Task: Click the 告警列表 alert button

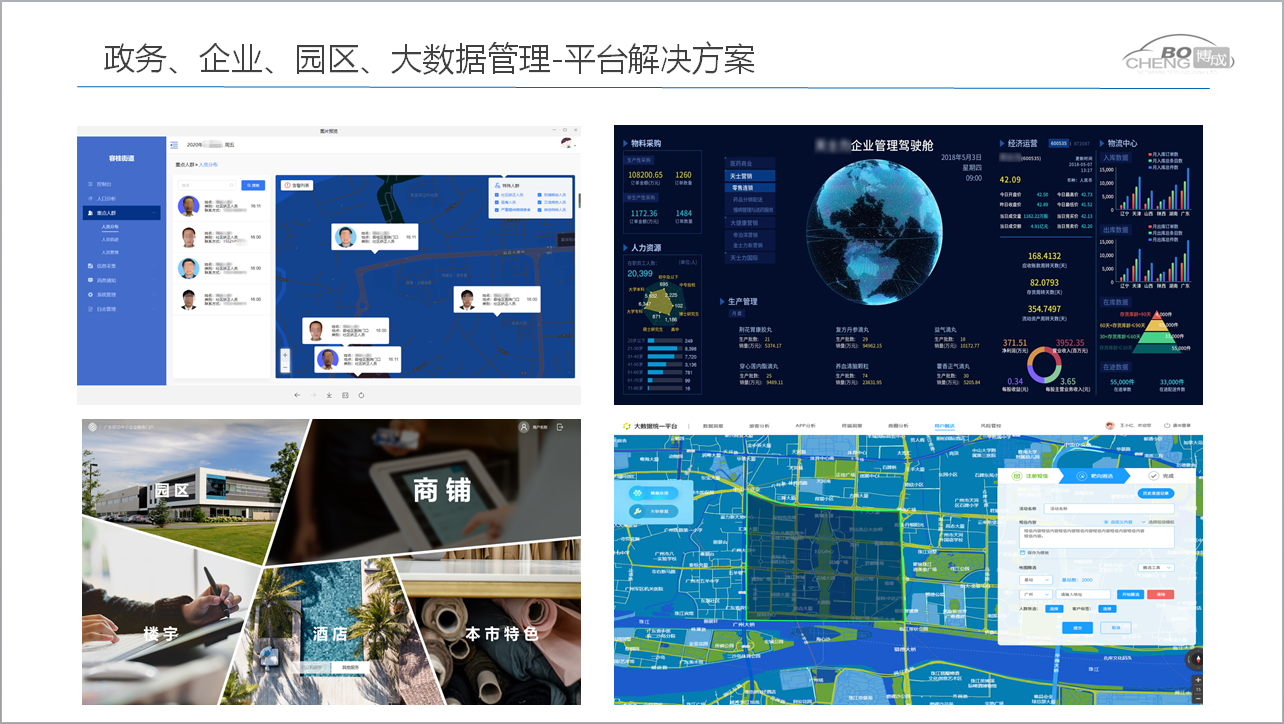Action: click(x=297, y=185)
